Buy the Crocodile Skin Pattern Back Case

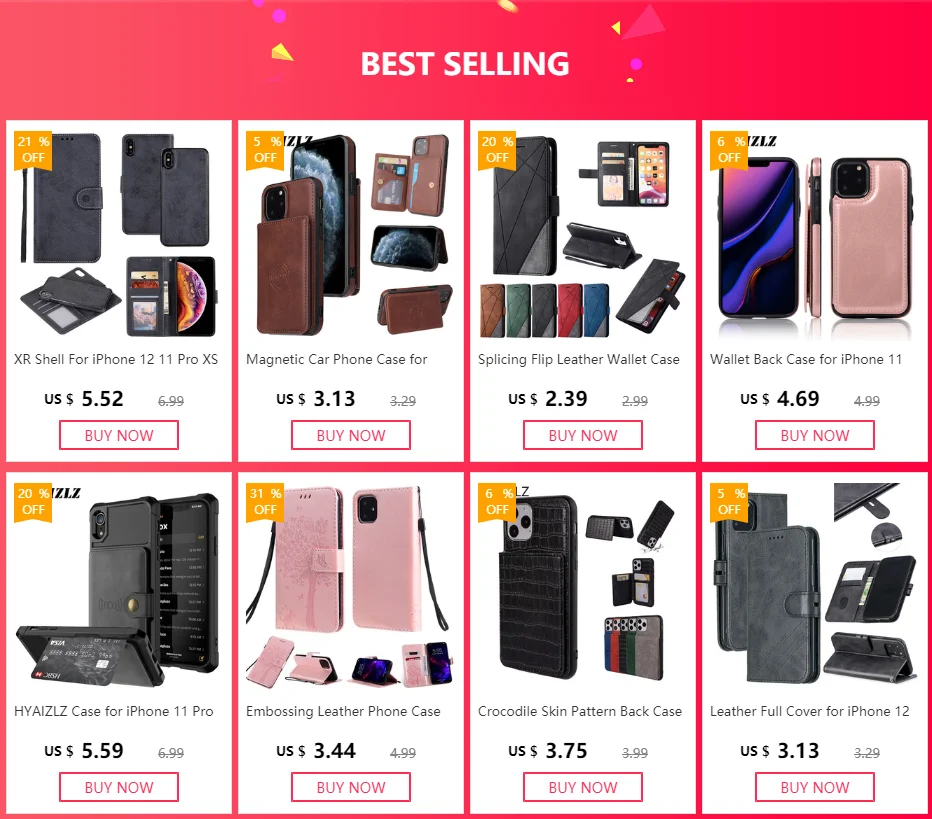[x=582, y=787]
